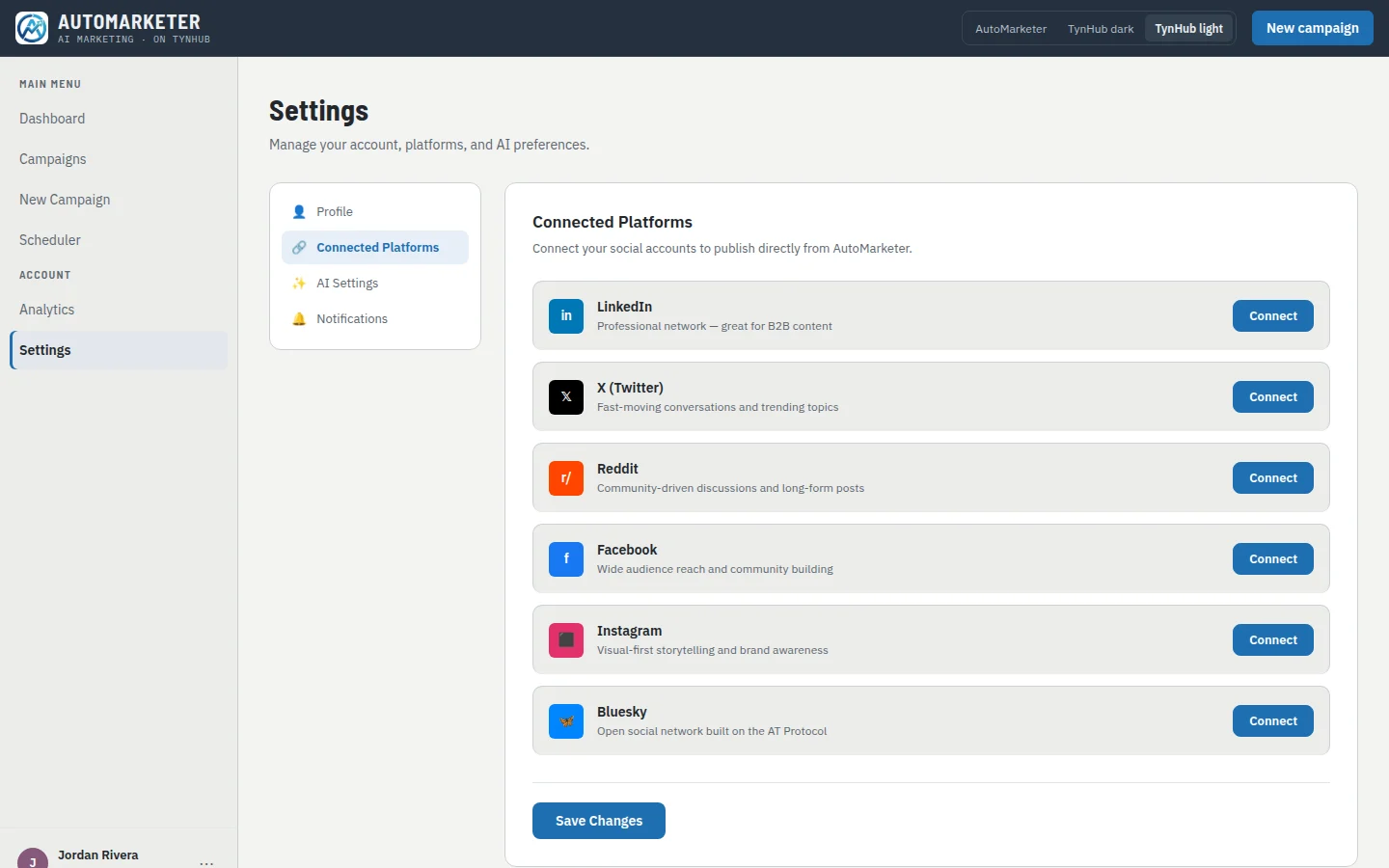The image size is (1389, 868).
Task: Open the Notifications settings tab
Action: point(375,319)
